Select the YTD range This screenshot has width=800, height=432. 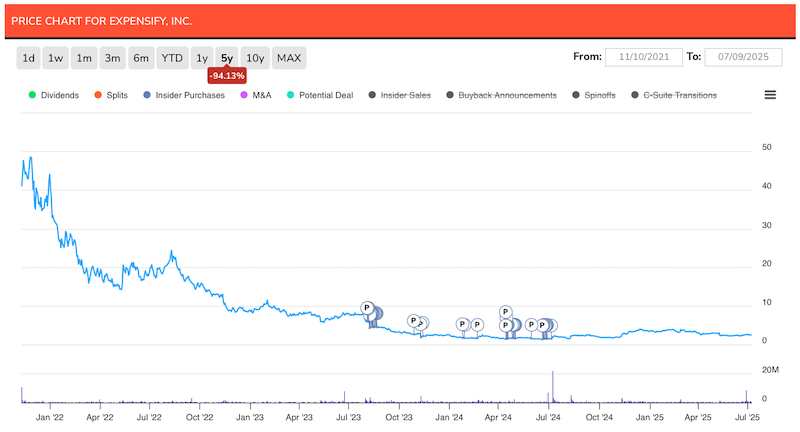click(x=172, y=58)
